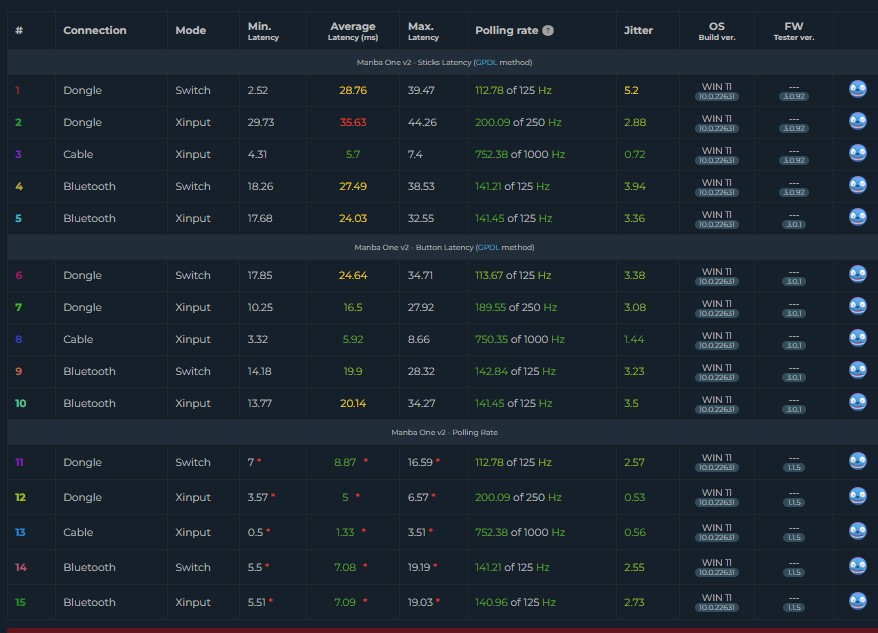Viewport: 878px width, 633px height.
Task: Click the Min. Latency column header
Action: (x=263, y=31)
